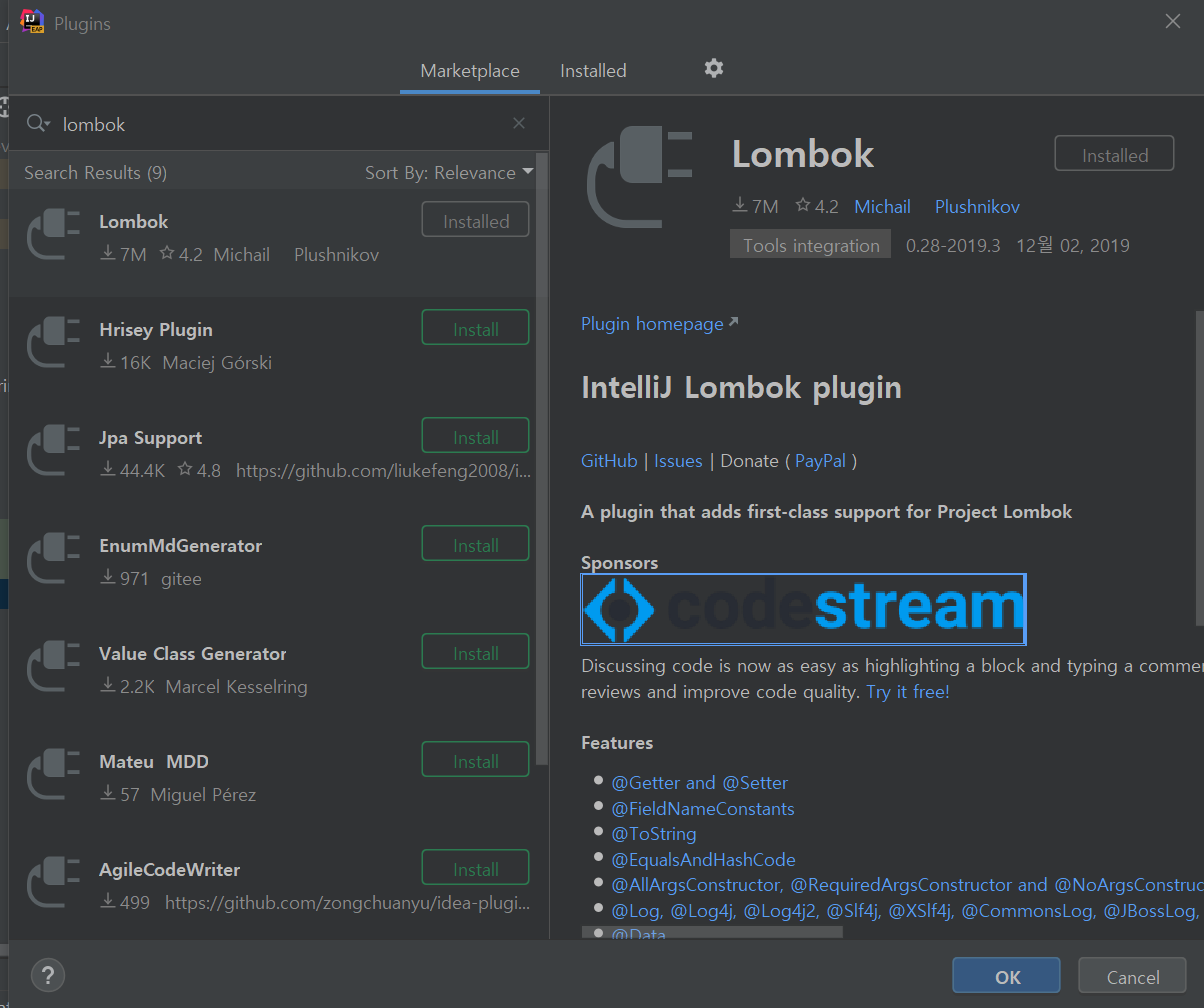Switch to the Installed tab
The image size is (1204, 1008).
(x=593, y=71)
